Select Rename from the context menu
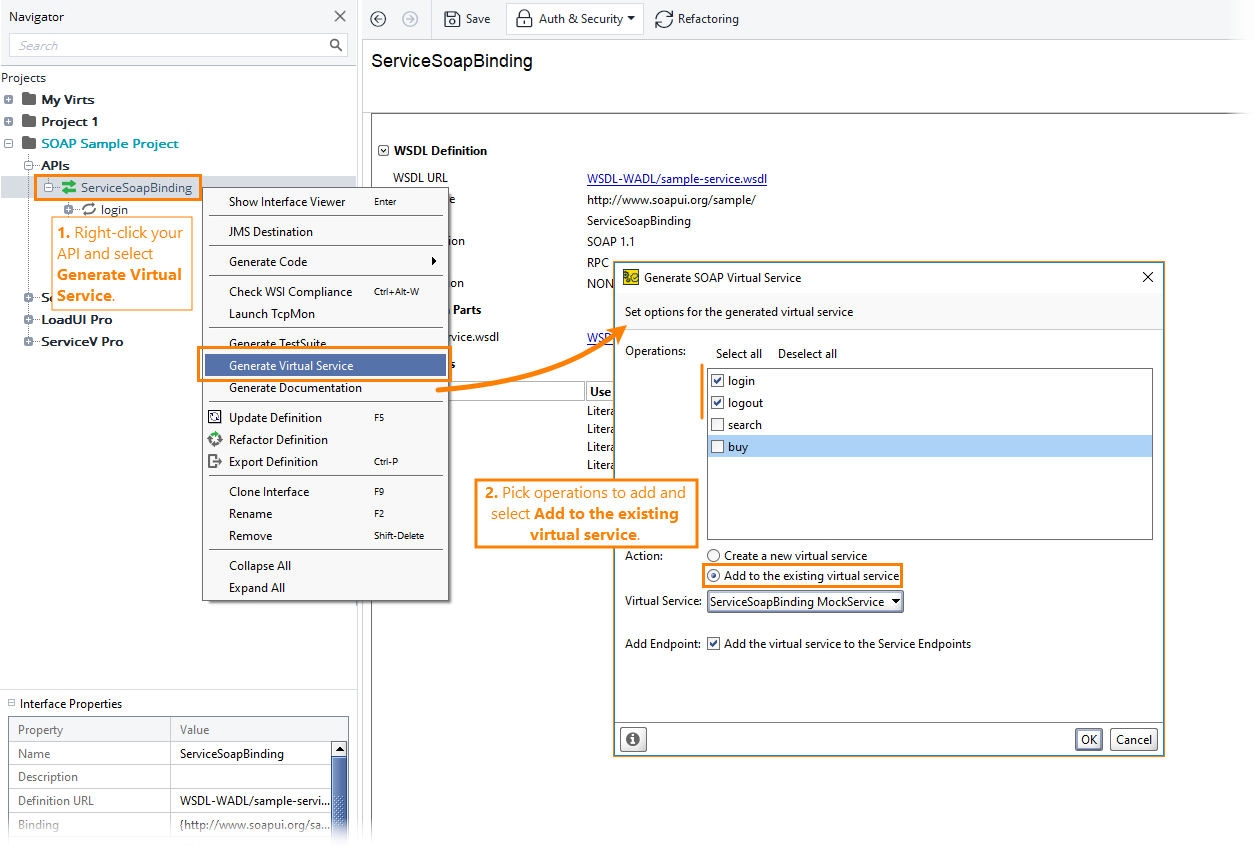 click(x=325, y=513)
